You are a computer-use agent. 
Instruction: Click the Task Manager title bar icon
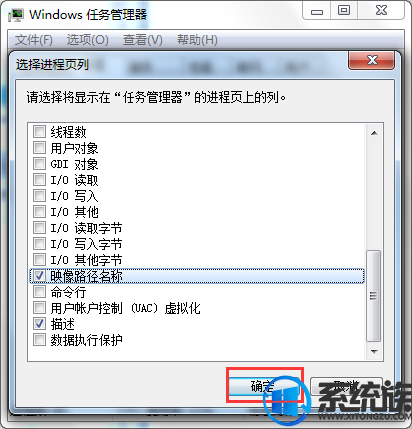tap(16, 15)
